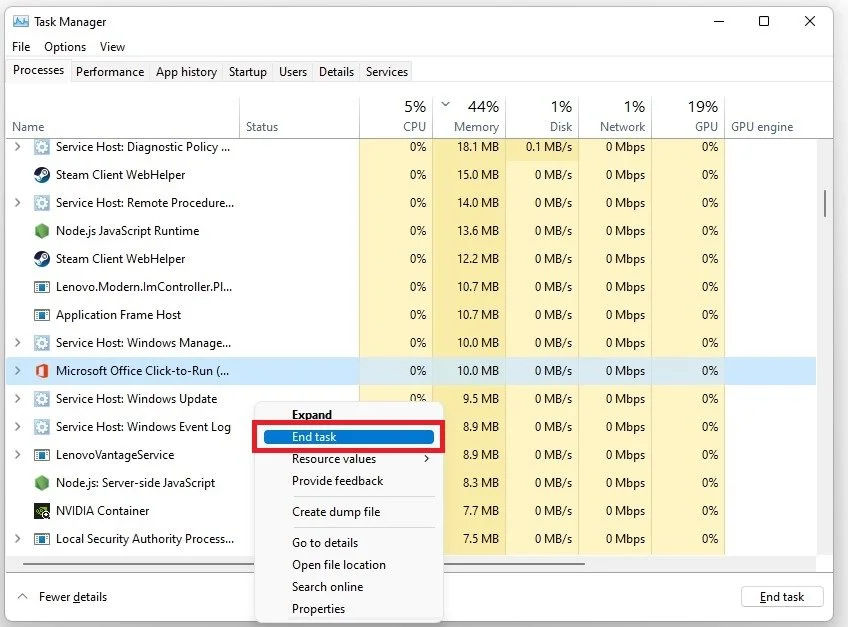Click the Service Host: Windows Manage gear icon
The image size is (848, 627).
(42, 343)
